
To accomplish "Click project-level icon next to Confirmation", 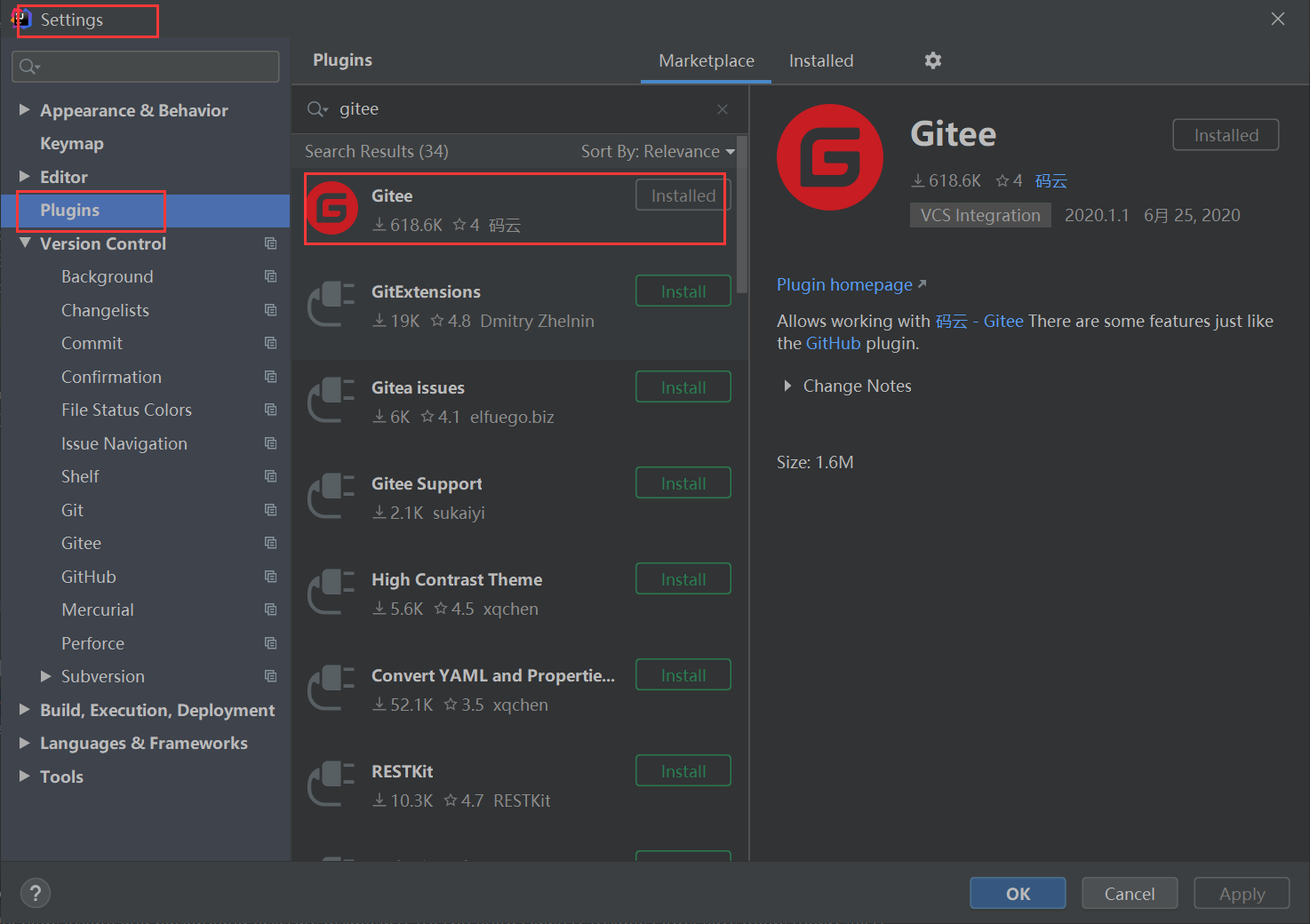I will (x=271, y=377).
